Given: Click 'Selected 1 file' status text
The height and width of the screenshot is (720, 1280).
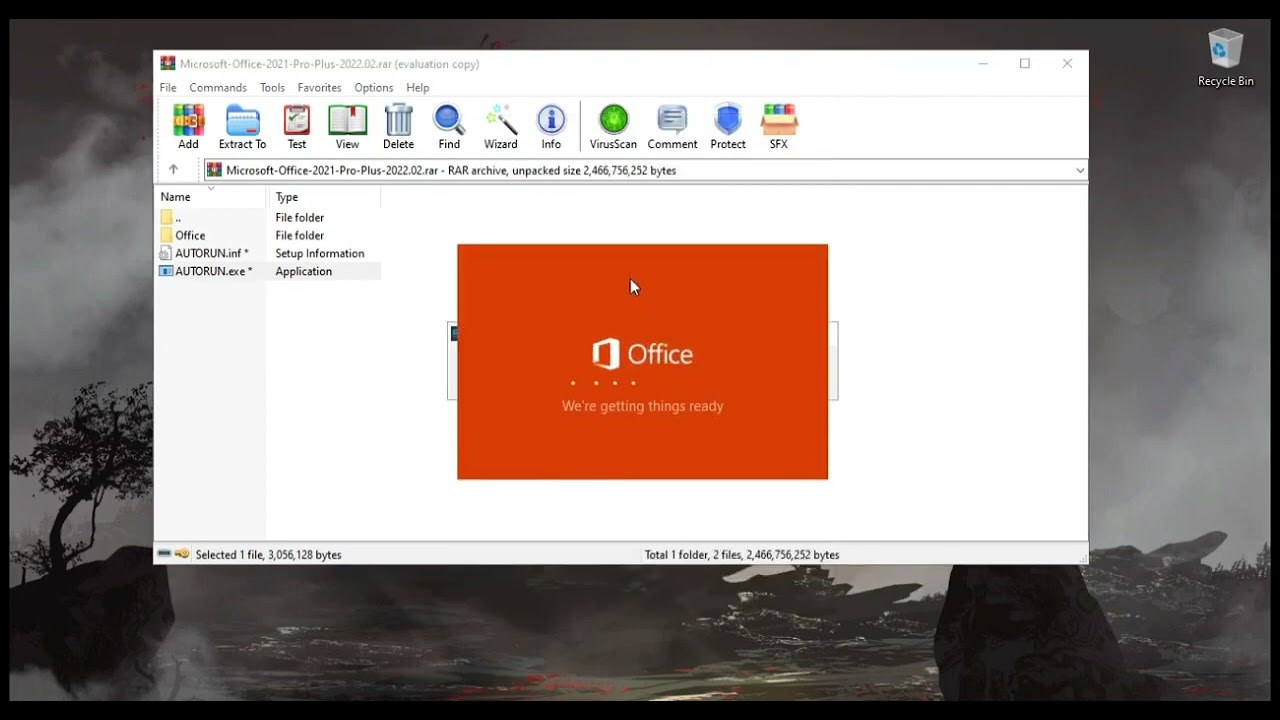Looking at the screenshot, I should point(269,555).
